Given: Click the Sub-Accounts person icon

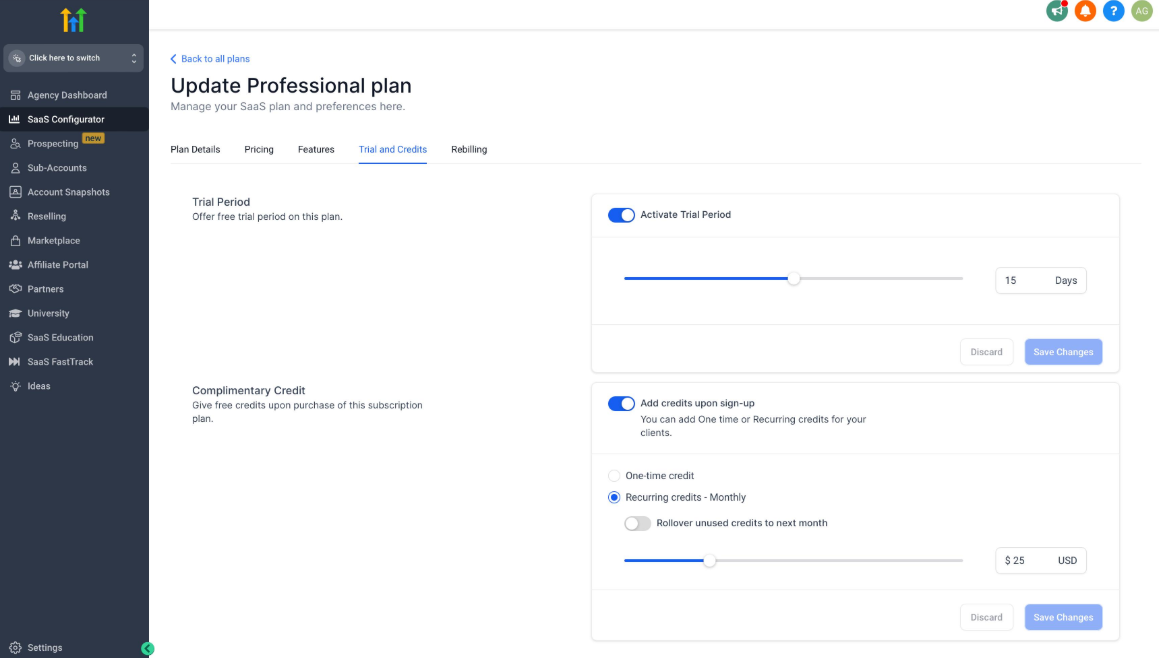Looking at the screenshot, I should pos(15,168).
